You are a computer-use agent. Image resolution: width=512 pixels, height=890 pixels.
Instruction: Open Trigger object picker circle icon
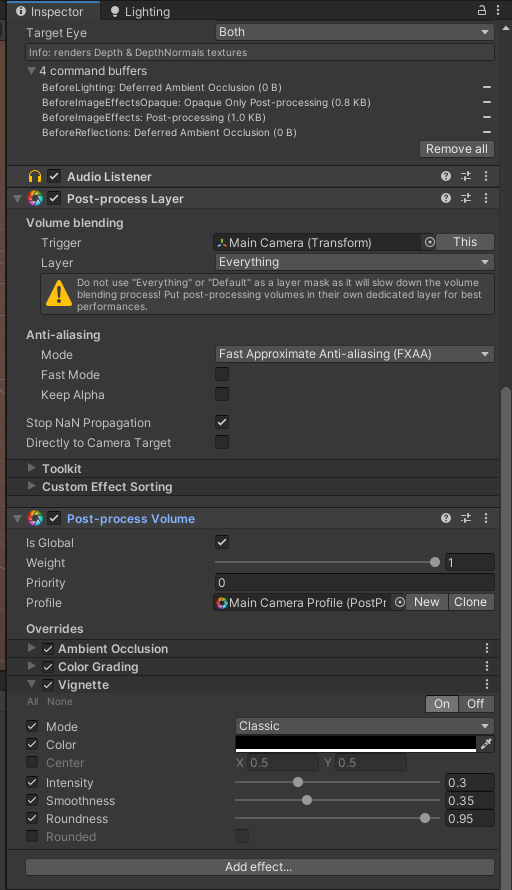430,242
